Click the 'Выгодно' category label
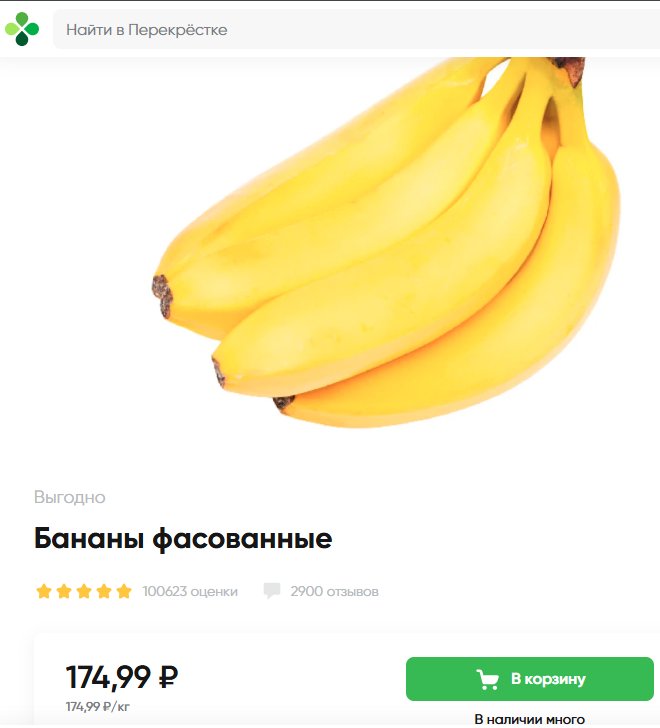The width and height of the screenshot is (660, 728). pos(70,497)
